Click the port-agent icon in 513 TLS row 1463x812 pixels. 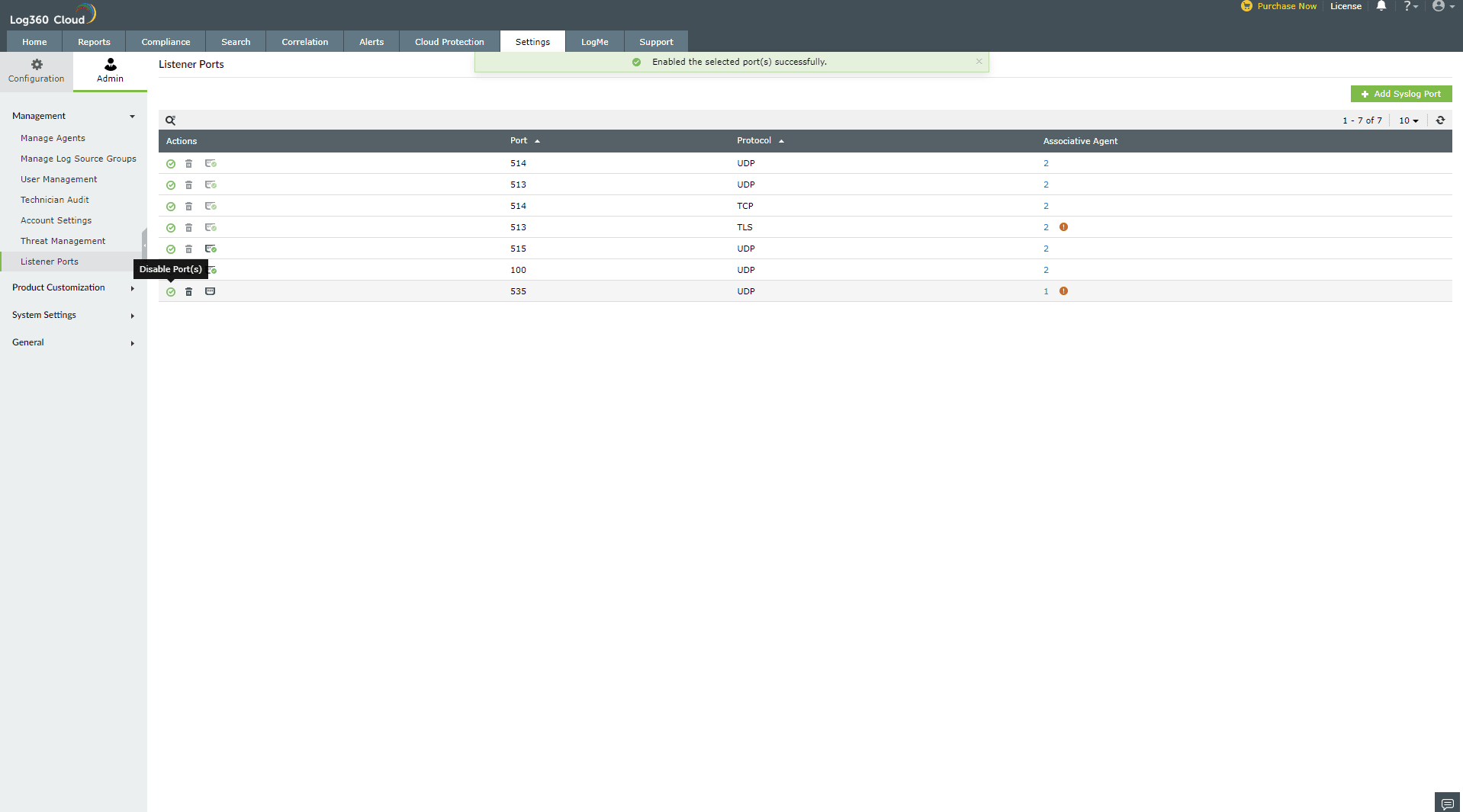click(x=211, y=228)
